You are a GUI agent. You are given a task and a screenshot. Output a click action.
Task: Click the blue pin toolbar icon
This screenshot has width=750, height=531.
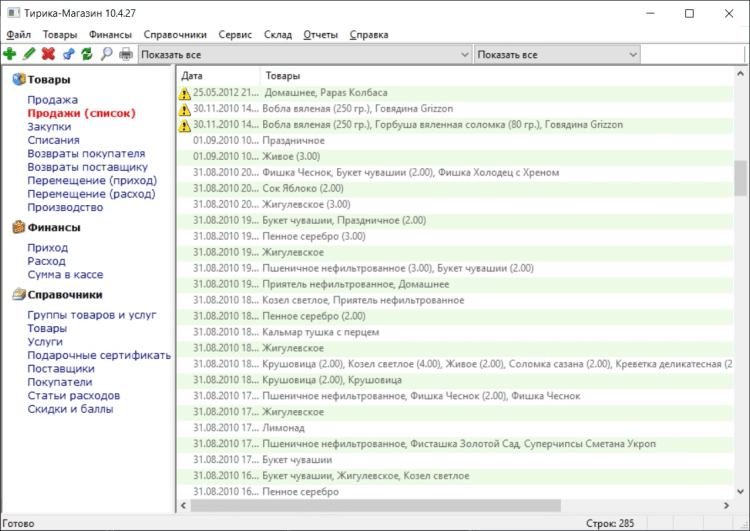[x=68, y=54]
